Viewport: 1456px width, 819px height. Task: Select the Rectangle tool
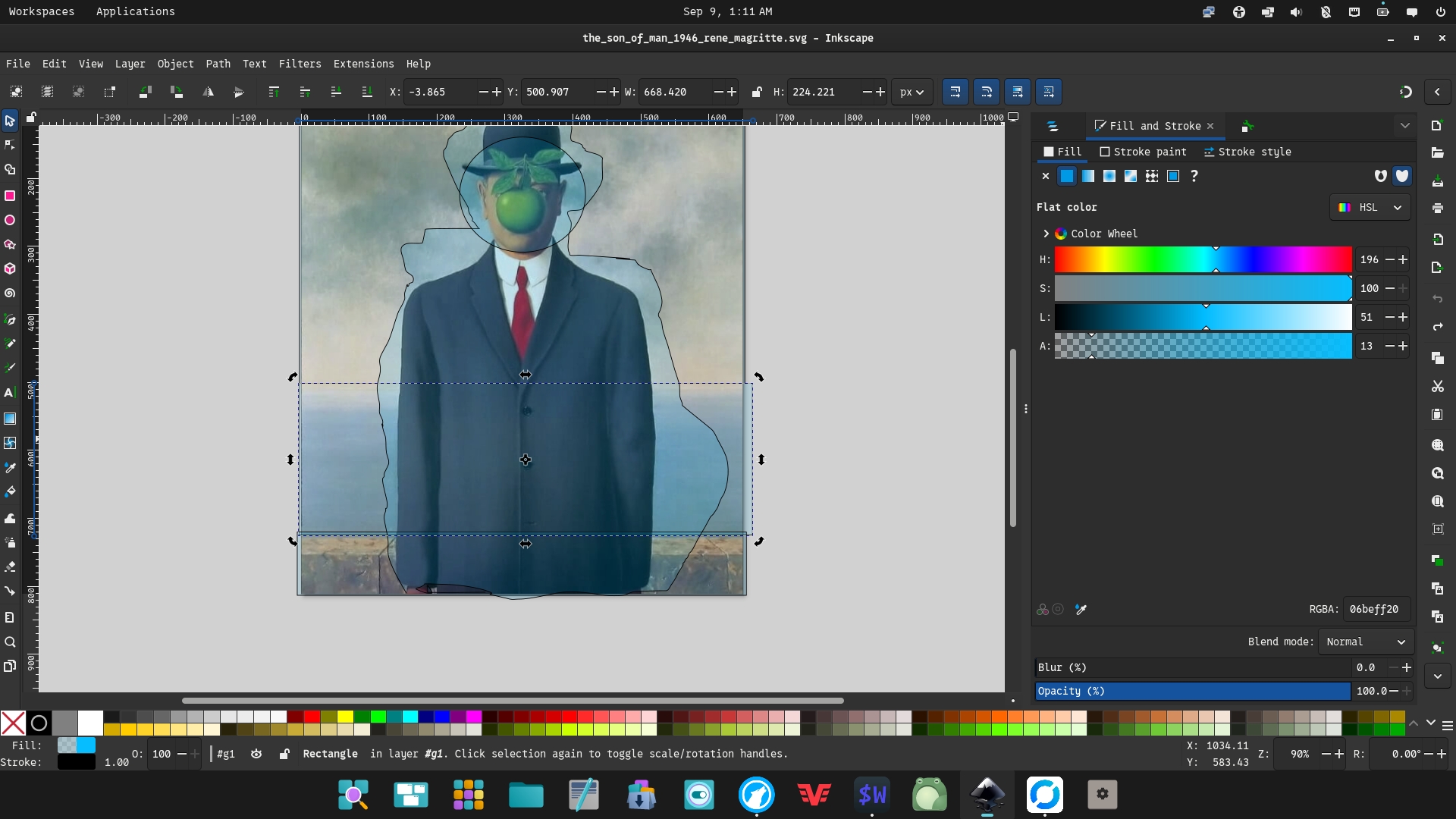pyautogui.click(x=10, y=196)
